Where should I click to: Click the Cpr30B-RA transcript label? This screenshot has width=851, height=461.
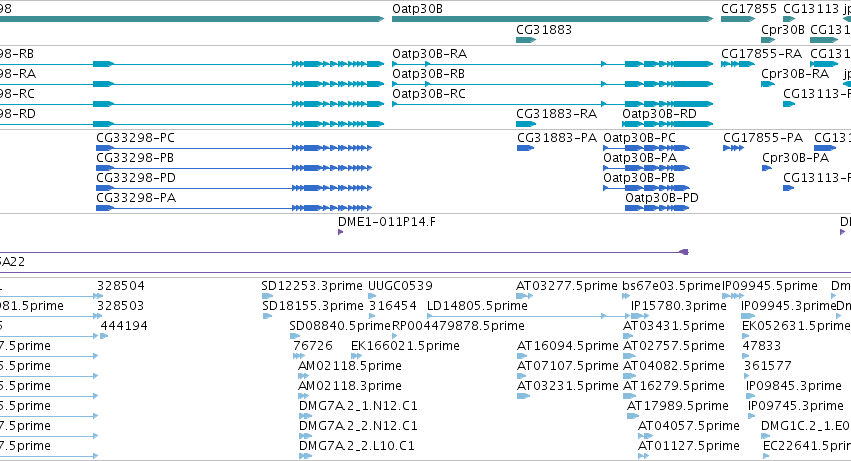tap(795, 74)
